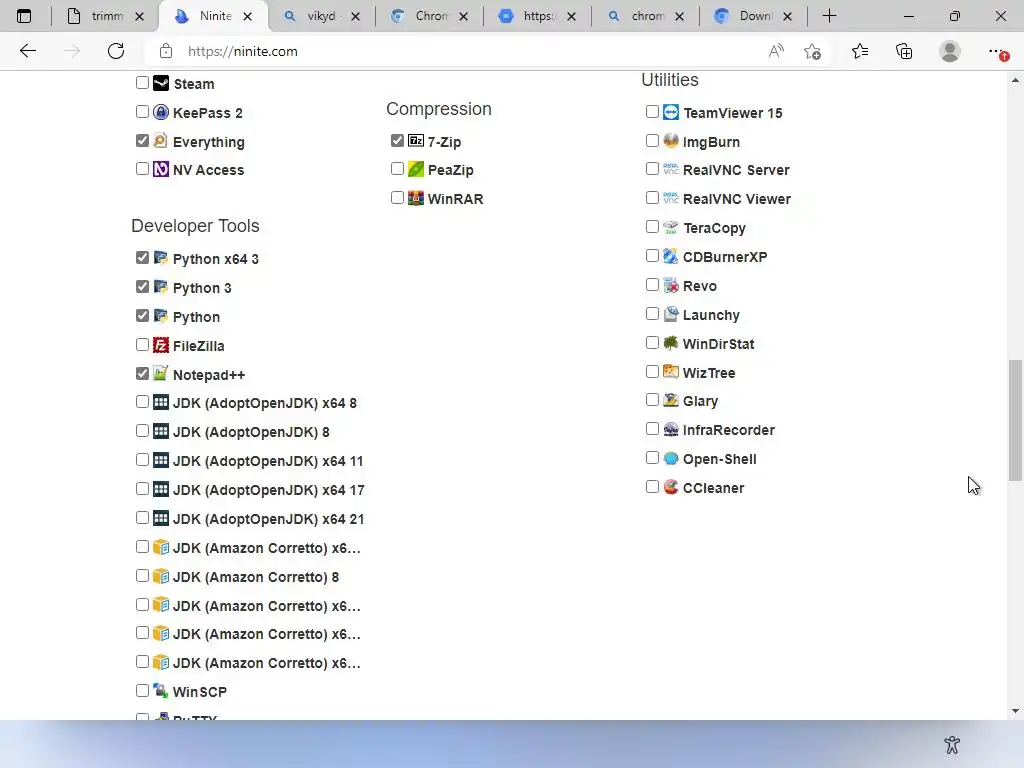Image resolution: width=1024 pixels, height=768 pixels.
Task: Uncheck the Python x64 3 checkbox
Action: pos(142,257)
